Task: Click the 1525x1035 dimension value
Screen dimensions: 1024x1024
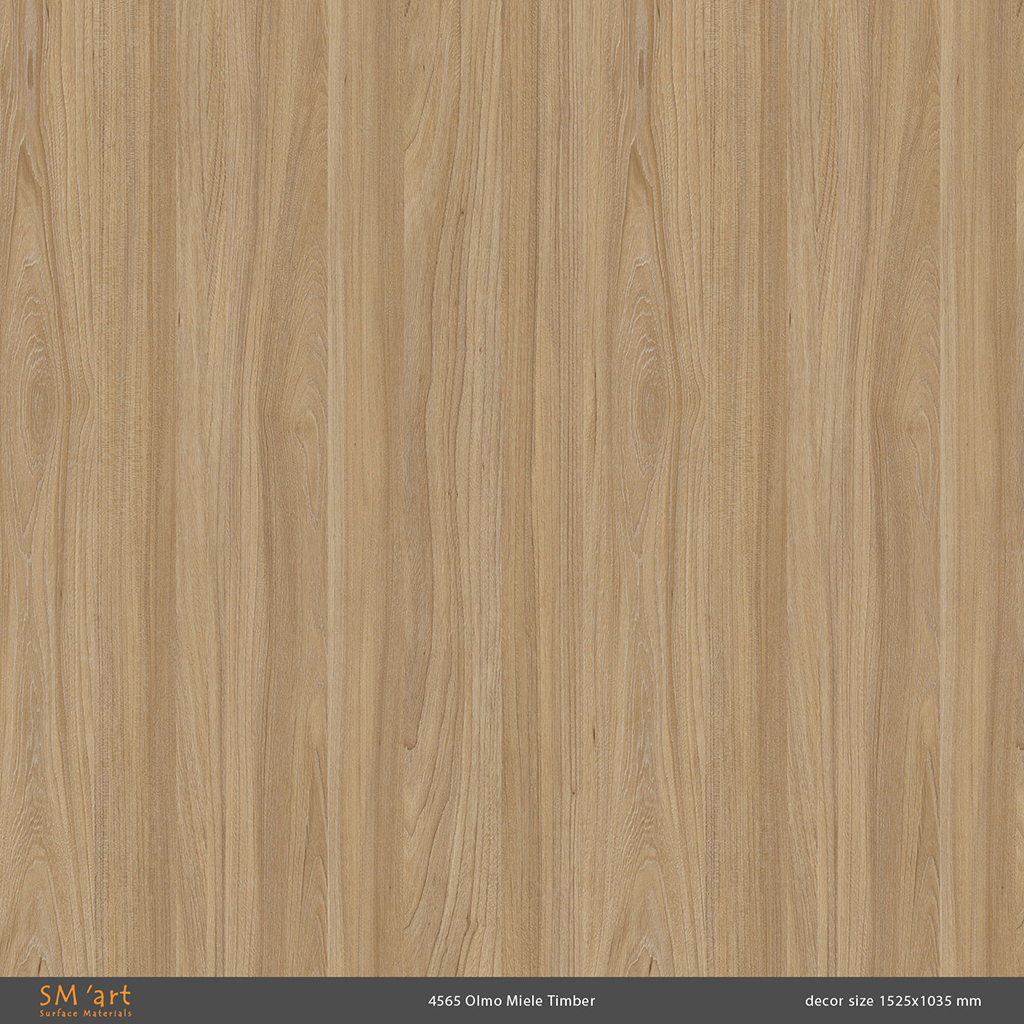Action: [x=914, y=1001]
